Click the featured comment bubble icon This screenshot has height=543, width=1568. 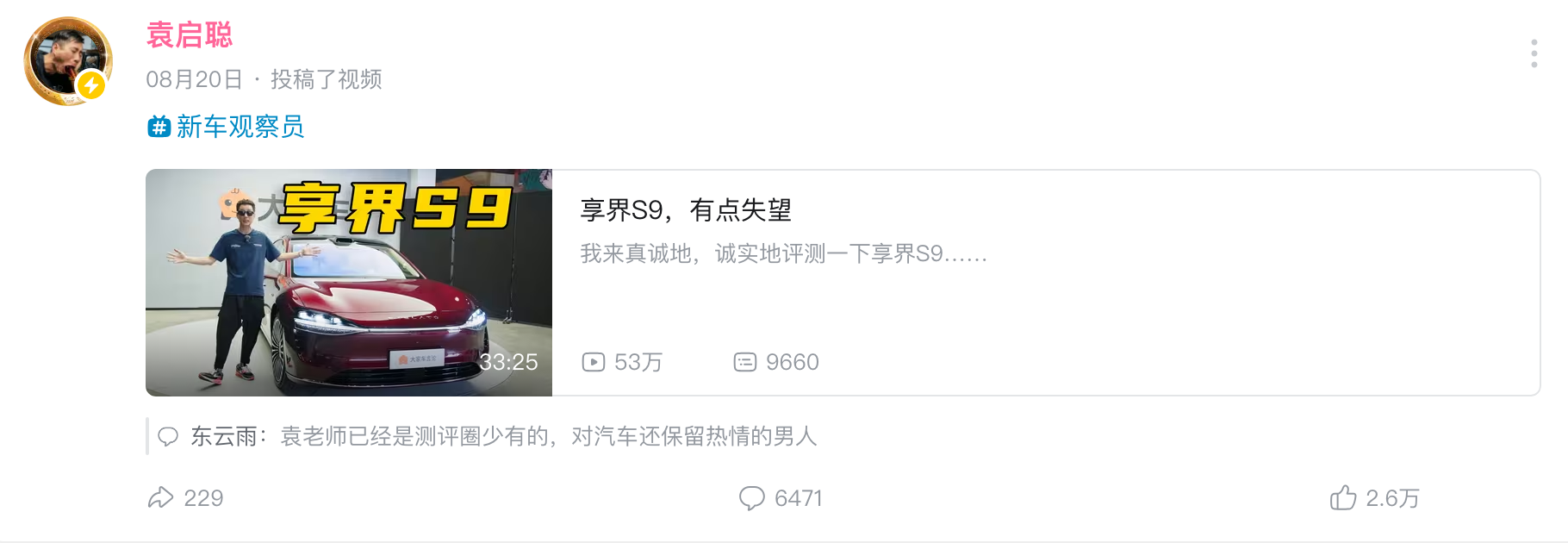coord(168,436)
